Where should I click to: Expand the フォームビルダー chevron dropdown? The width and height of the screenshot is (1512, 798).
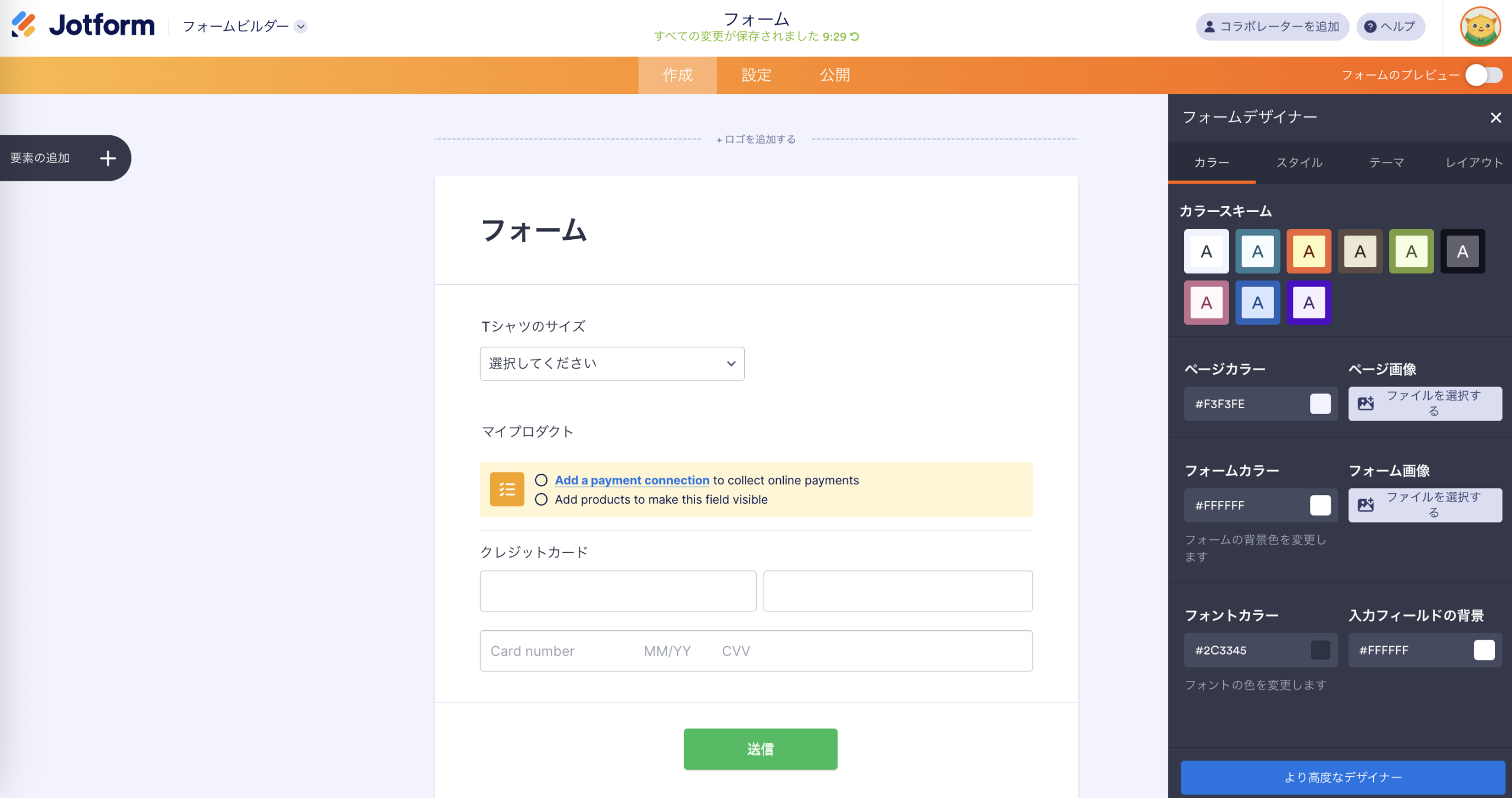pos(301,27)
